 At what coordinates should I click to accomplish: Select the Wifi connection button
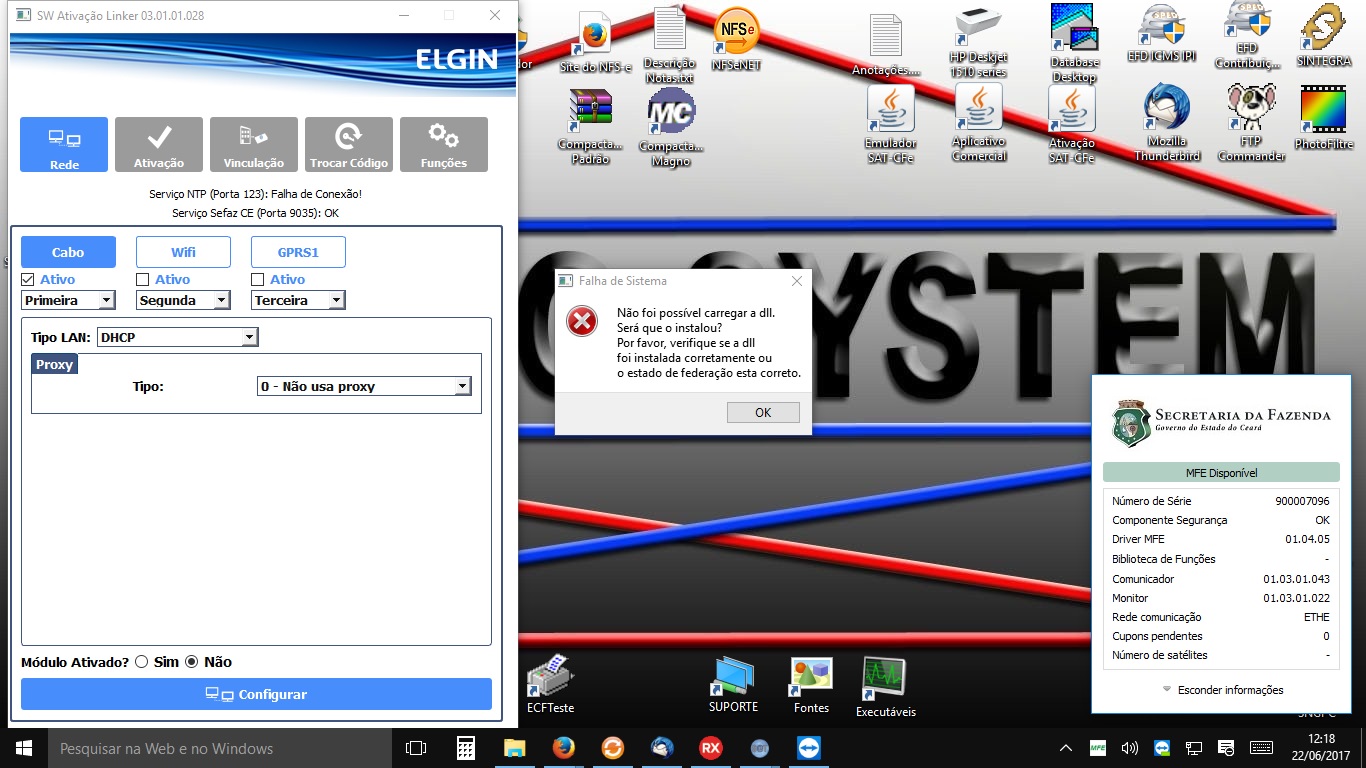tap(183, 252)
